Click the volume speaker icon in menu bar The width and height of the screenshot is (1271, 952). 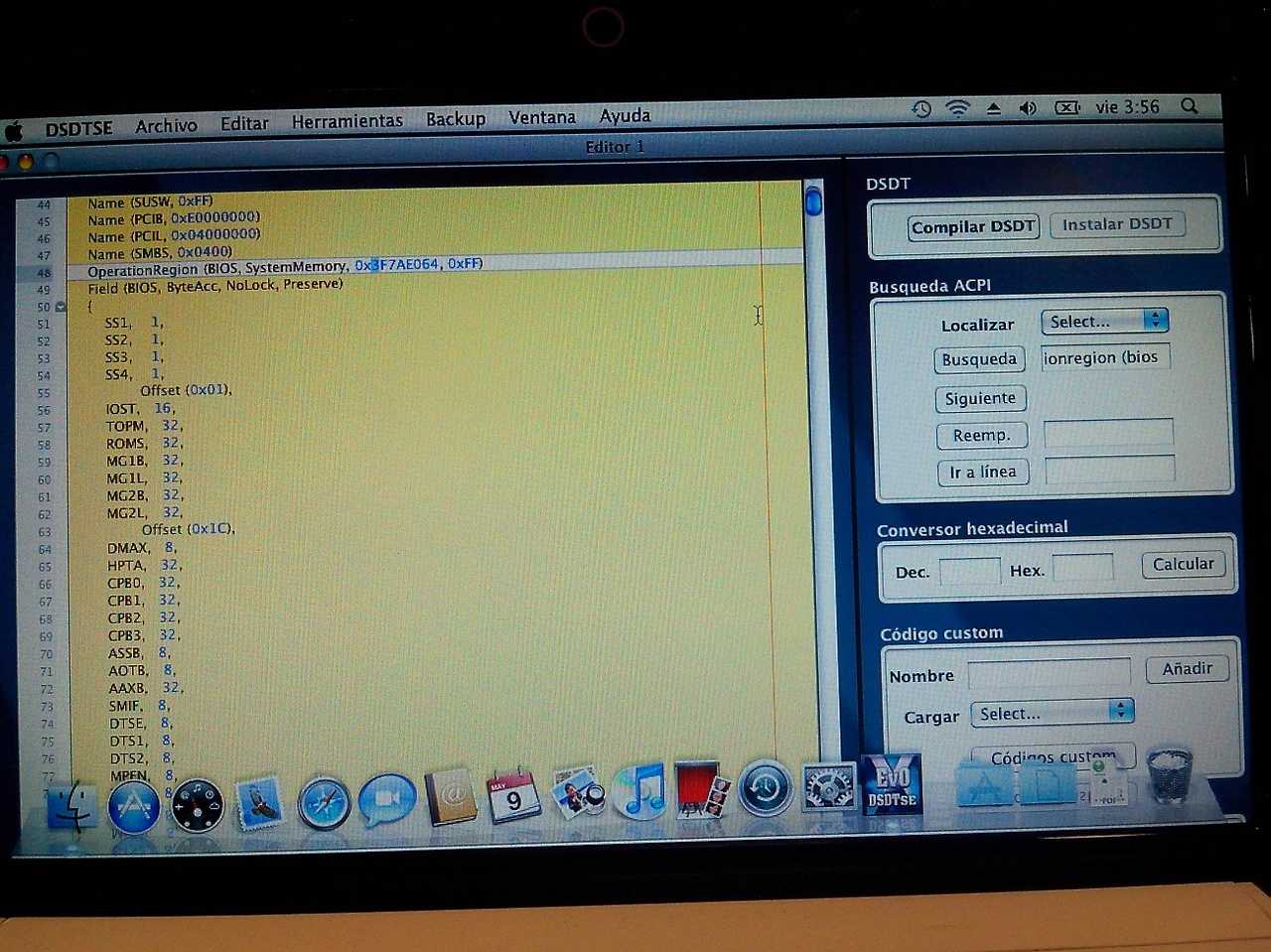pos(1028,108)
